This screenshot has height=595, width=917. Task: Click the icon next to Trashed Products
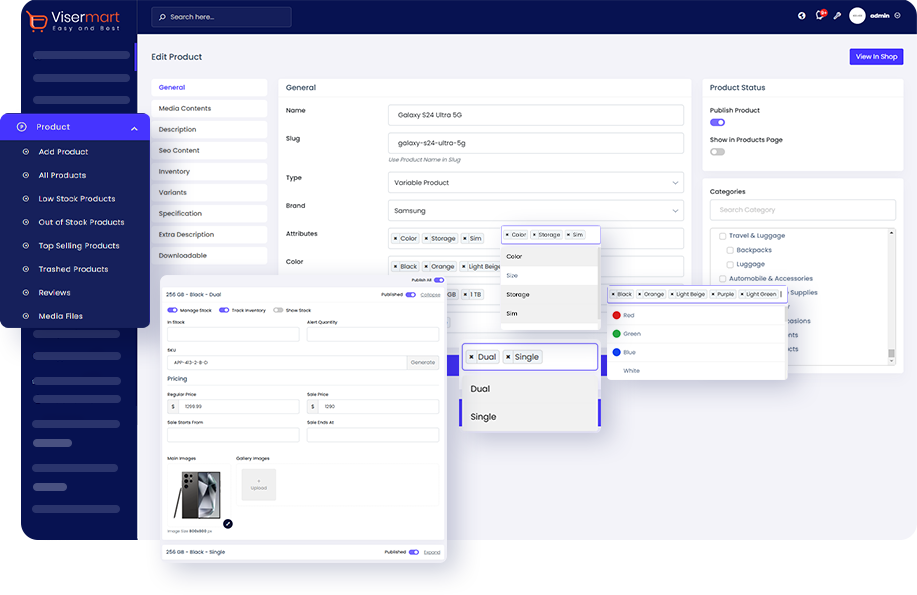click(x=26, y=269)
